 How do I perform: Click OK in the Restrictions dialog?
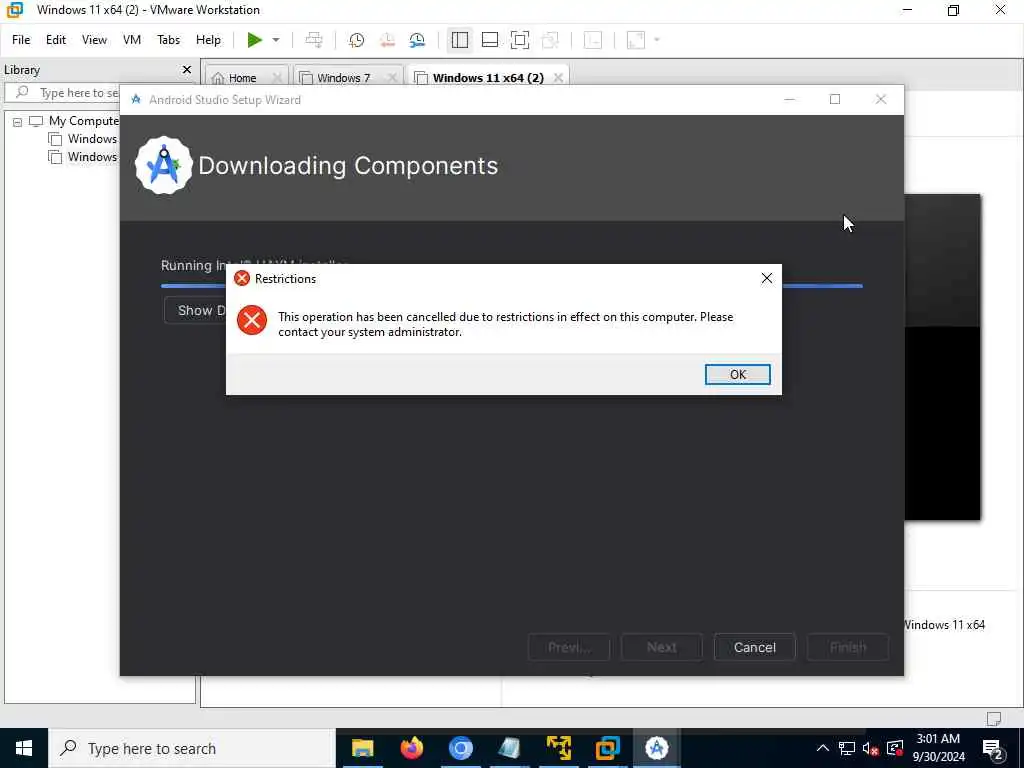tap(737, 374)
